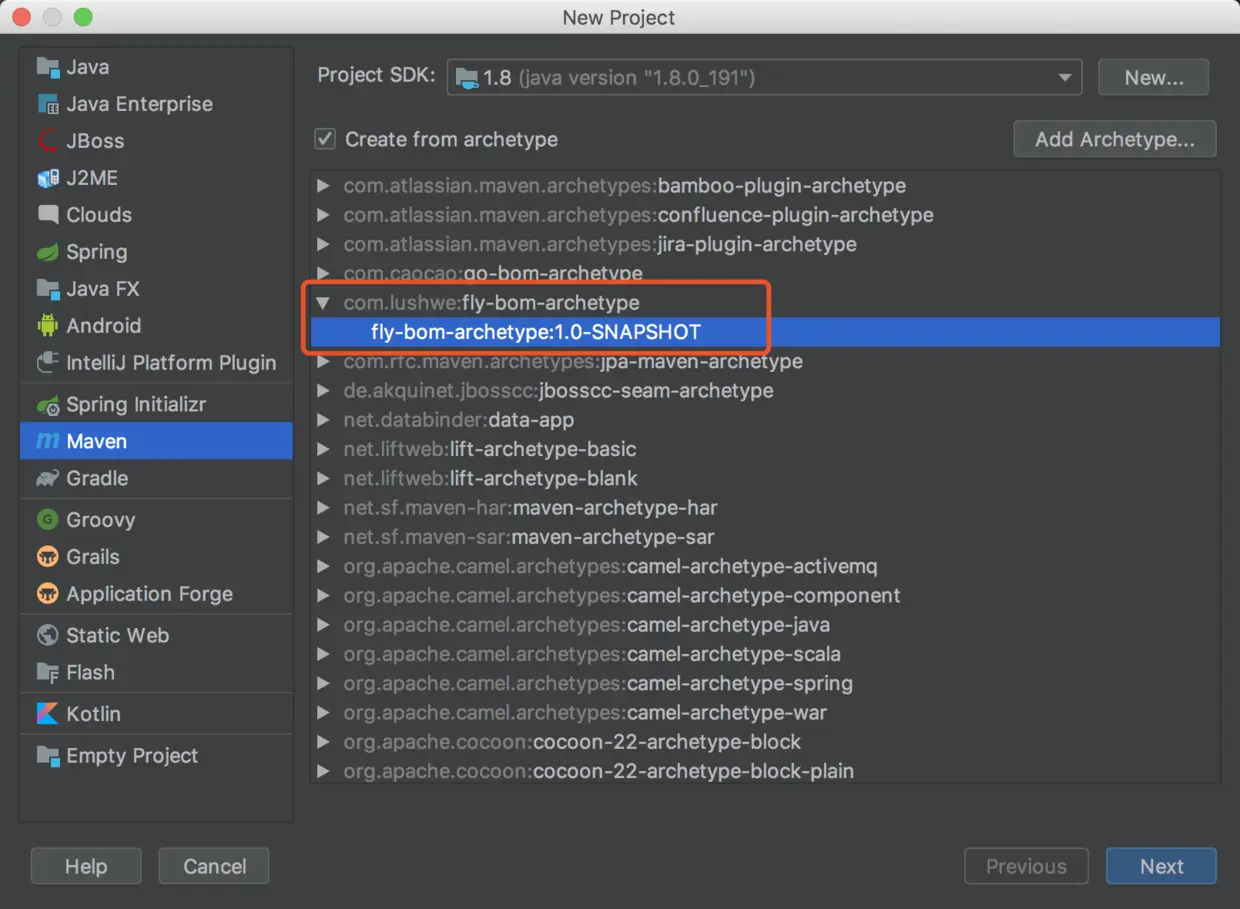Viewport: 1240px width, 909px height.
Task: Click the Java FX icon
Action: click(48, 289)
